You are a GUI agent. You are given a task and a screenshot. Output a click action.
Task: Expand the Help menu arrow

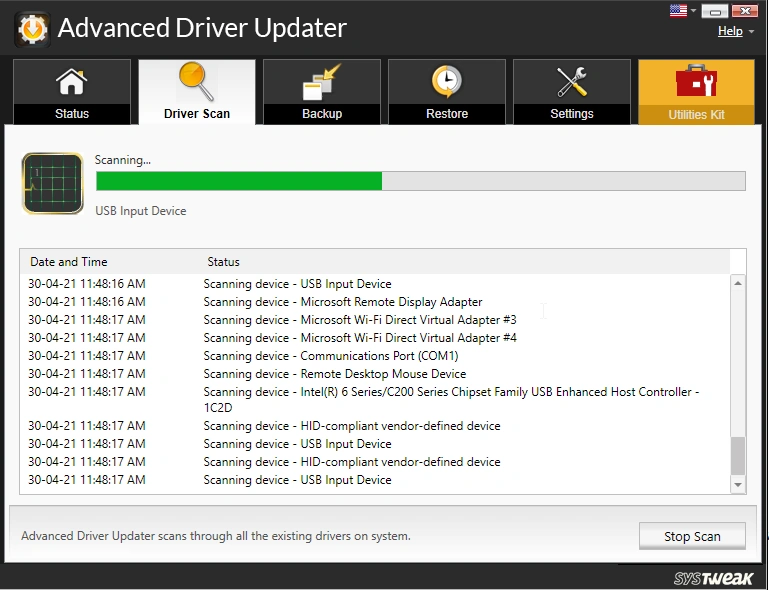[751, 32]
